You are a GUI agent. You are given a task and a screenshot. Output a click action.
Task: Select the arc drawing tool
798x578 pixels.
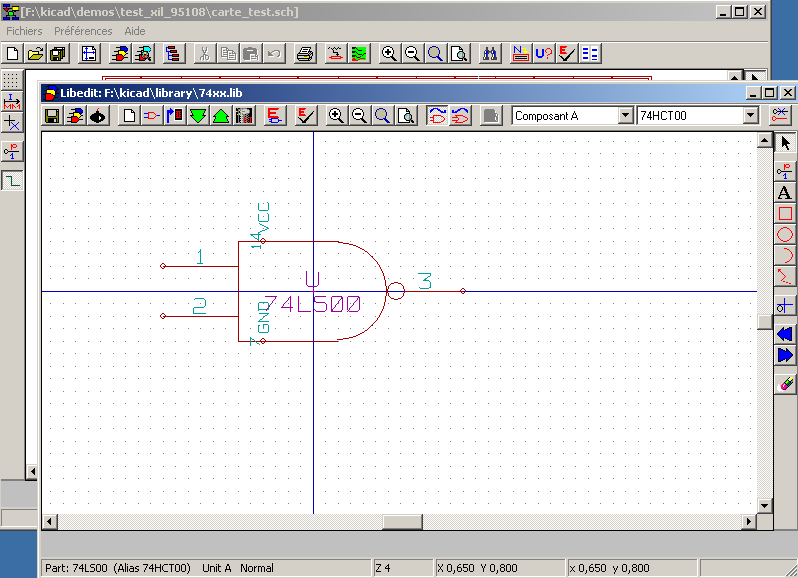[785, 256]
